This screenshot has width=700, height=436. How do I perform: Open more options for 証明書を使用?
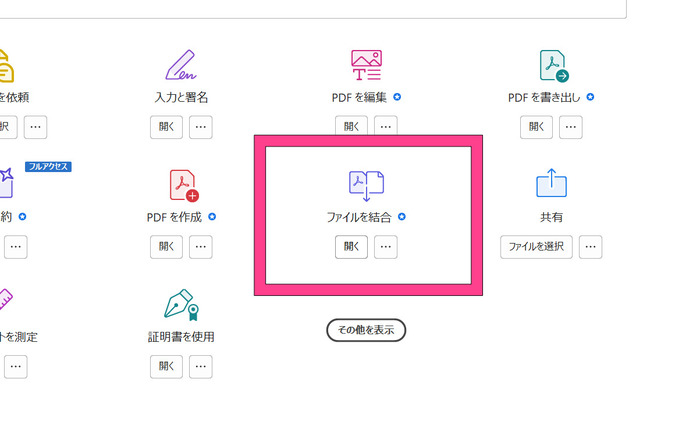coord(200,366)
